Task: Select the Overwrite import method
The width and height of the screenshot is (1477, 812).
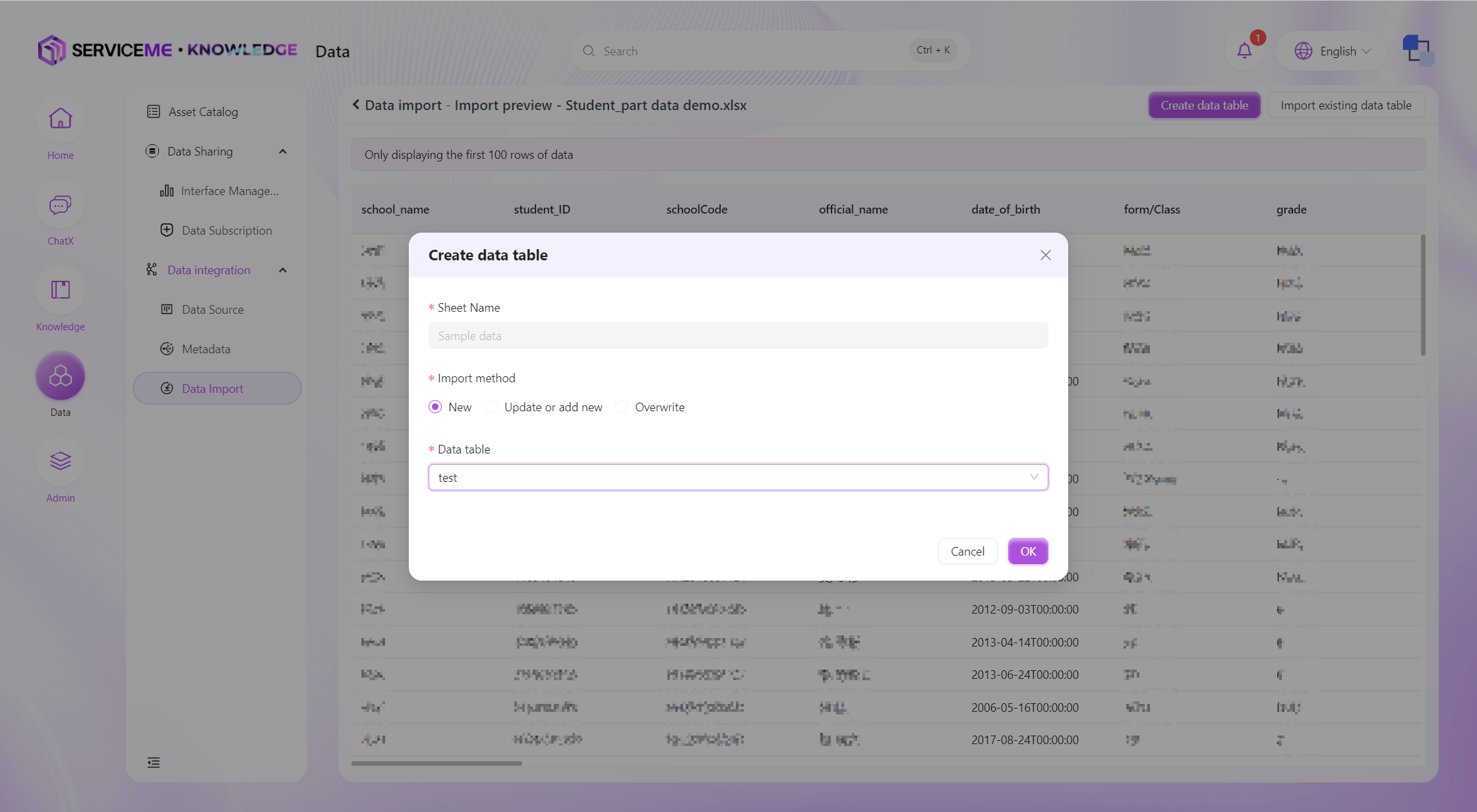Action: tap(622, 407)
